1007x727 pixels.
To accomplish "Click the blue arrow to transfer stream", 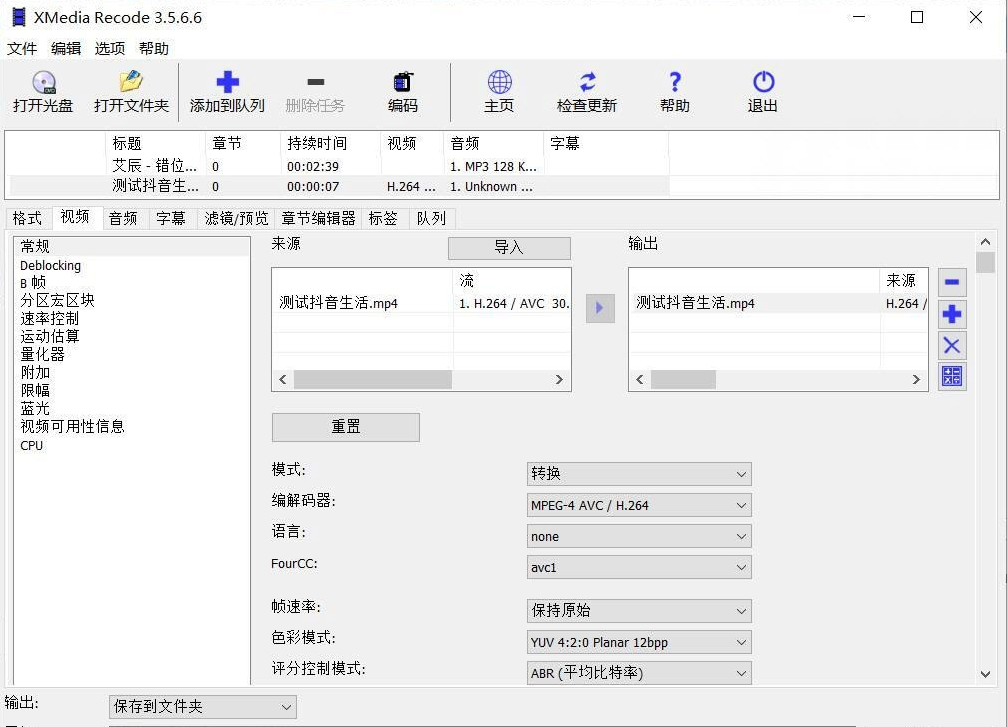I will [x=600, y=308].
